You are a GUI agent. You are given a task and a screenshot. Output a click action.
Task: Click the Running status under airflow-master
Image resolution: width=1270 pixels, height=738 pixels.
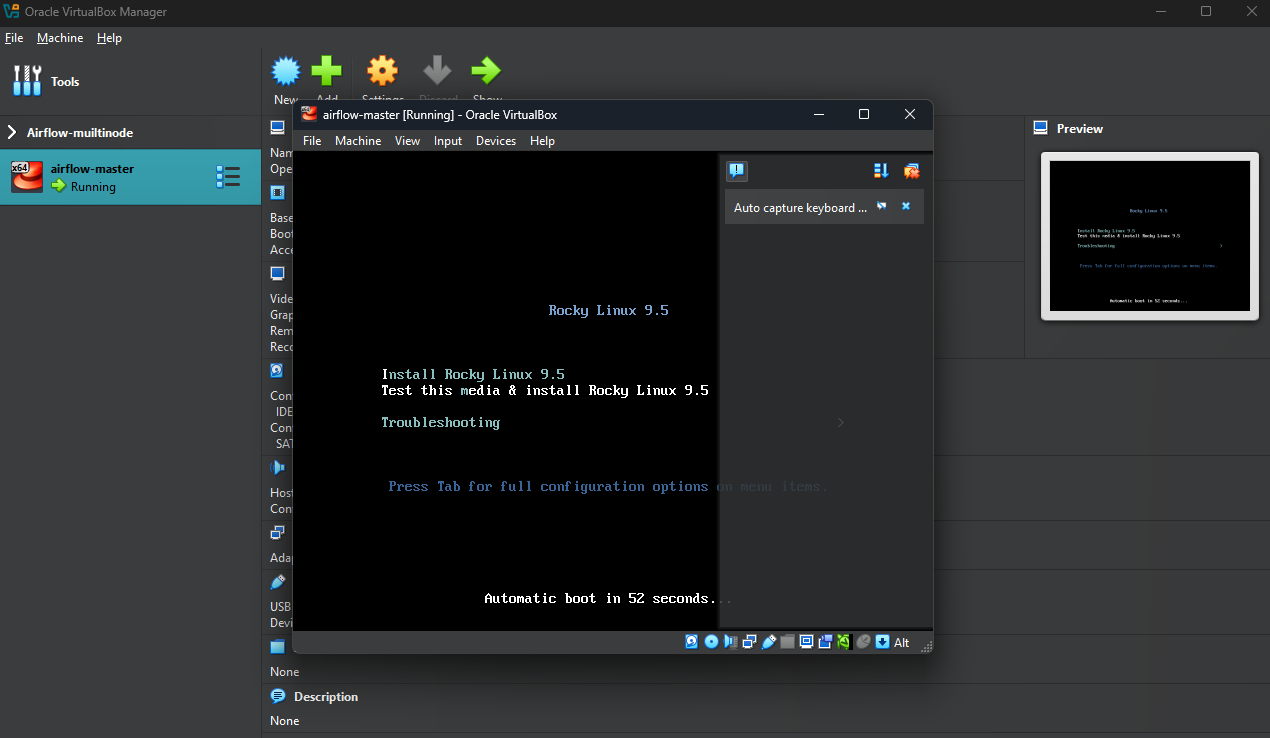click(x=93, y=187)
